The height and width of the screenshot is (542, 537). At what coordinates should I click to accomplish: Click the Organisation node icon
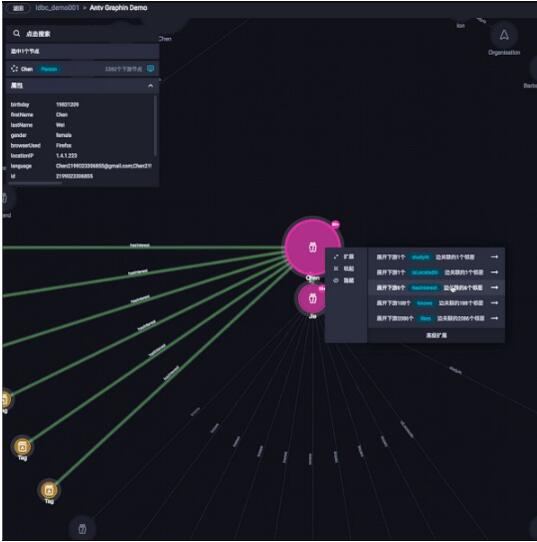pyautogui.click(x=504, y=35)
